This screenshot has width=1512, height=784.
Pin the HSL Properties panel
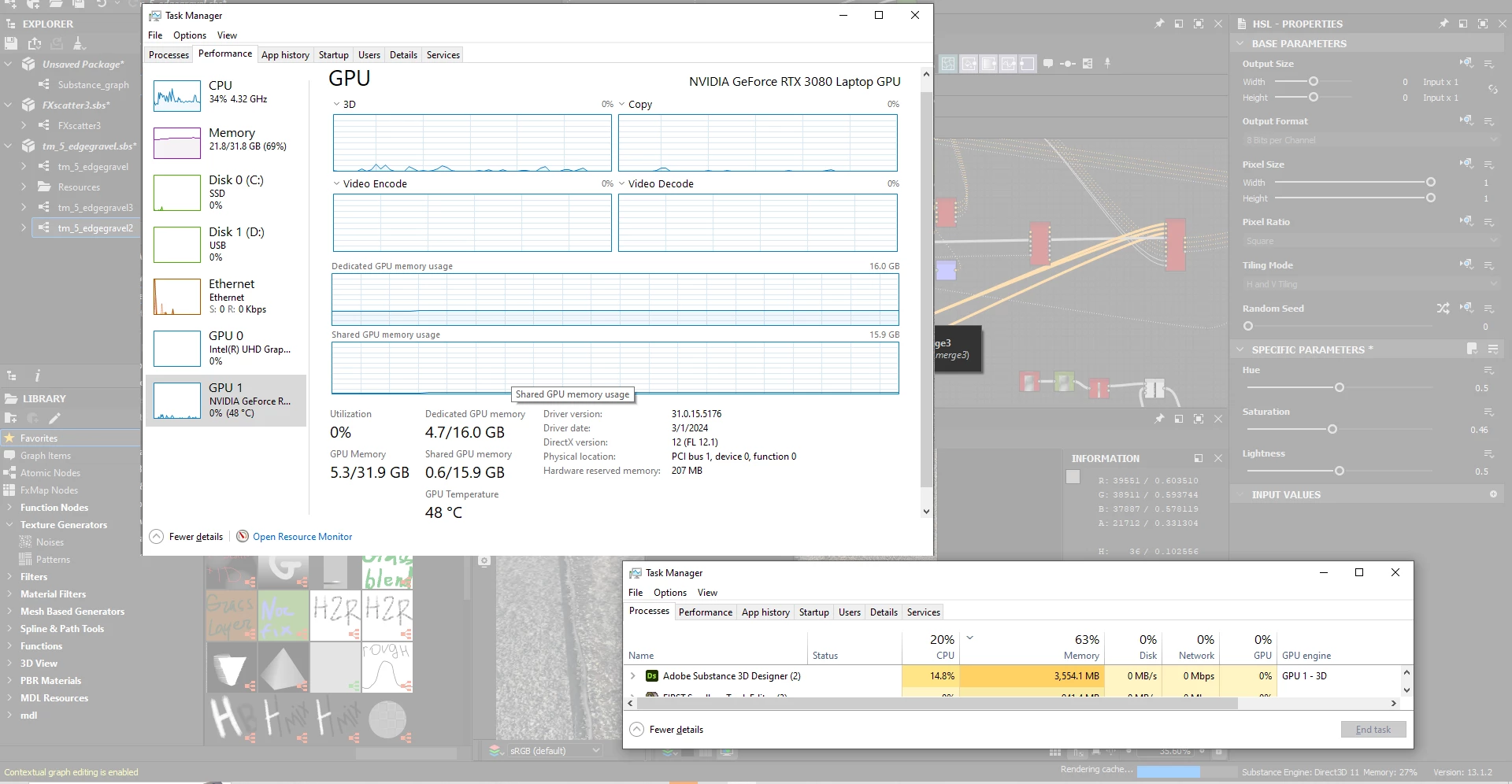coord(1443,24)
